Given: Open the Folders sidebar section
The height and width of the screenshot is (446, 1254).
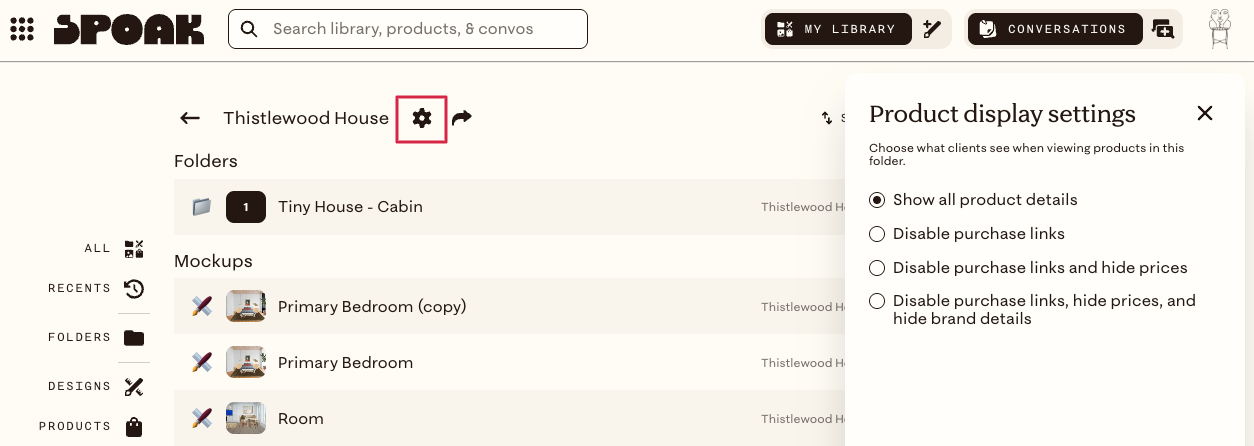Looking at the screenshot, I should pyautogui.click(x=96, y=337).
